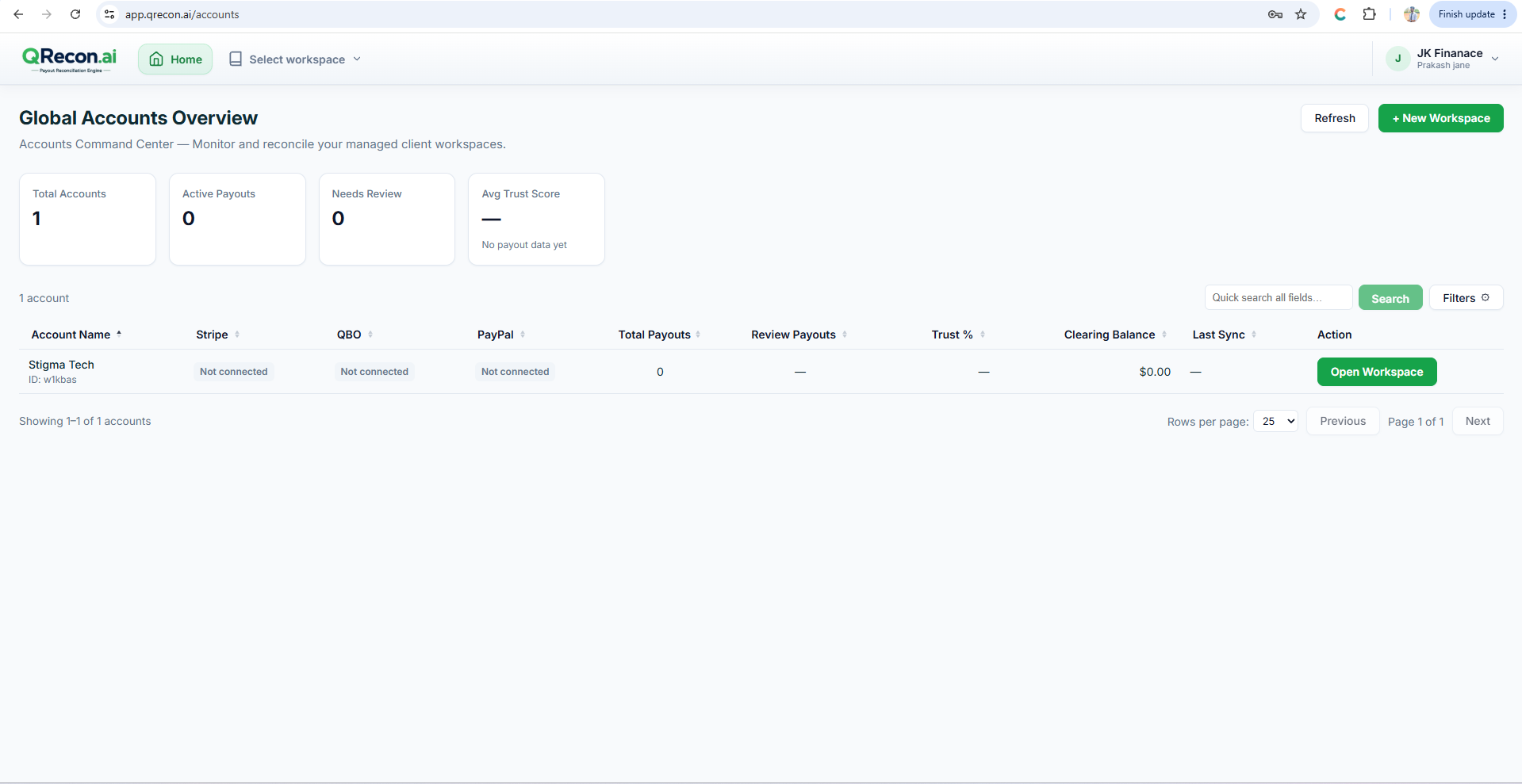Screen dimensions: 1522x784
Task: Click the Refresh button
Action: tap(1335, 118)
